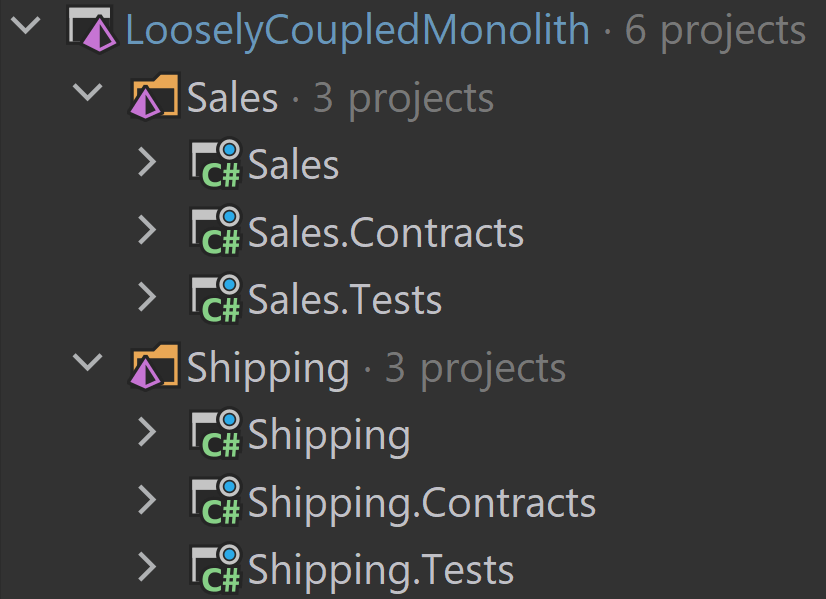Click the Sales C# project icon

[x=215, y=164]
